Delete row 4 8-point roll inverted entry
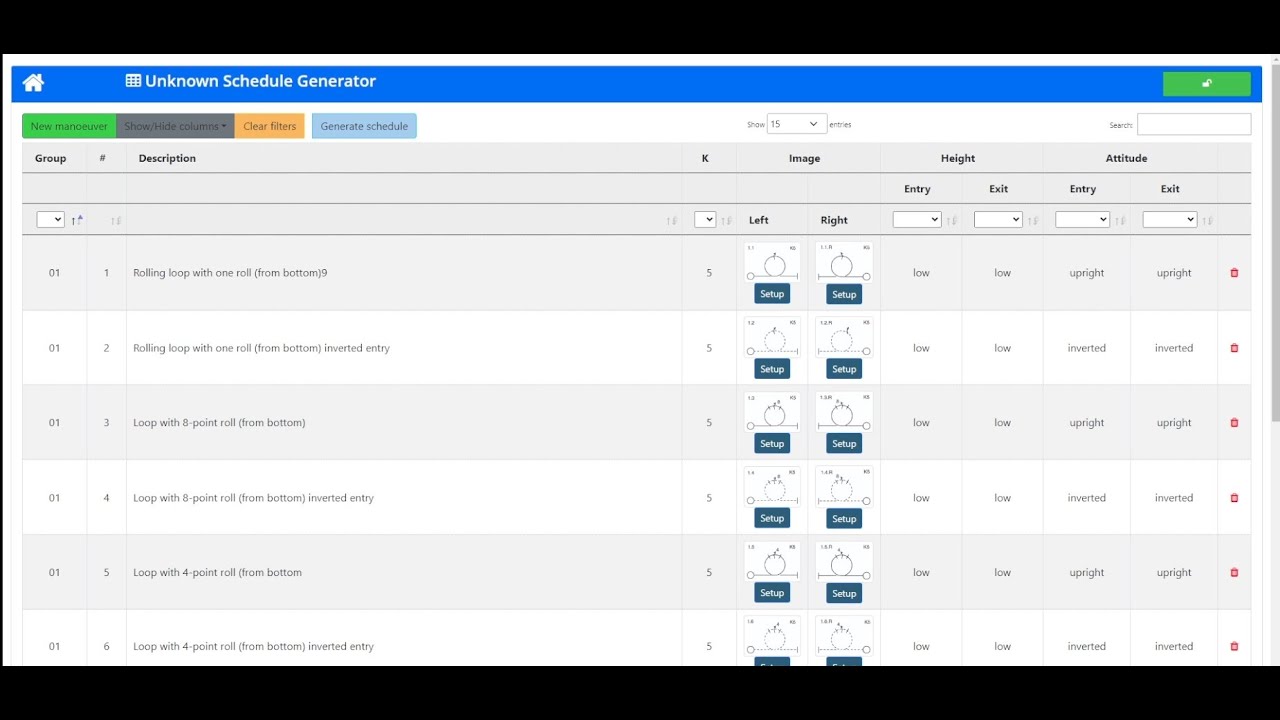The width and height of the screenshot is (1280, 720). 1234,498
